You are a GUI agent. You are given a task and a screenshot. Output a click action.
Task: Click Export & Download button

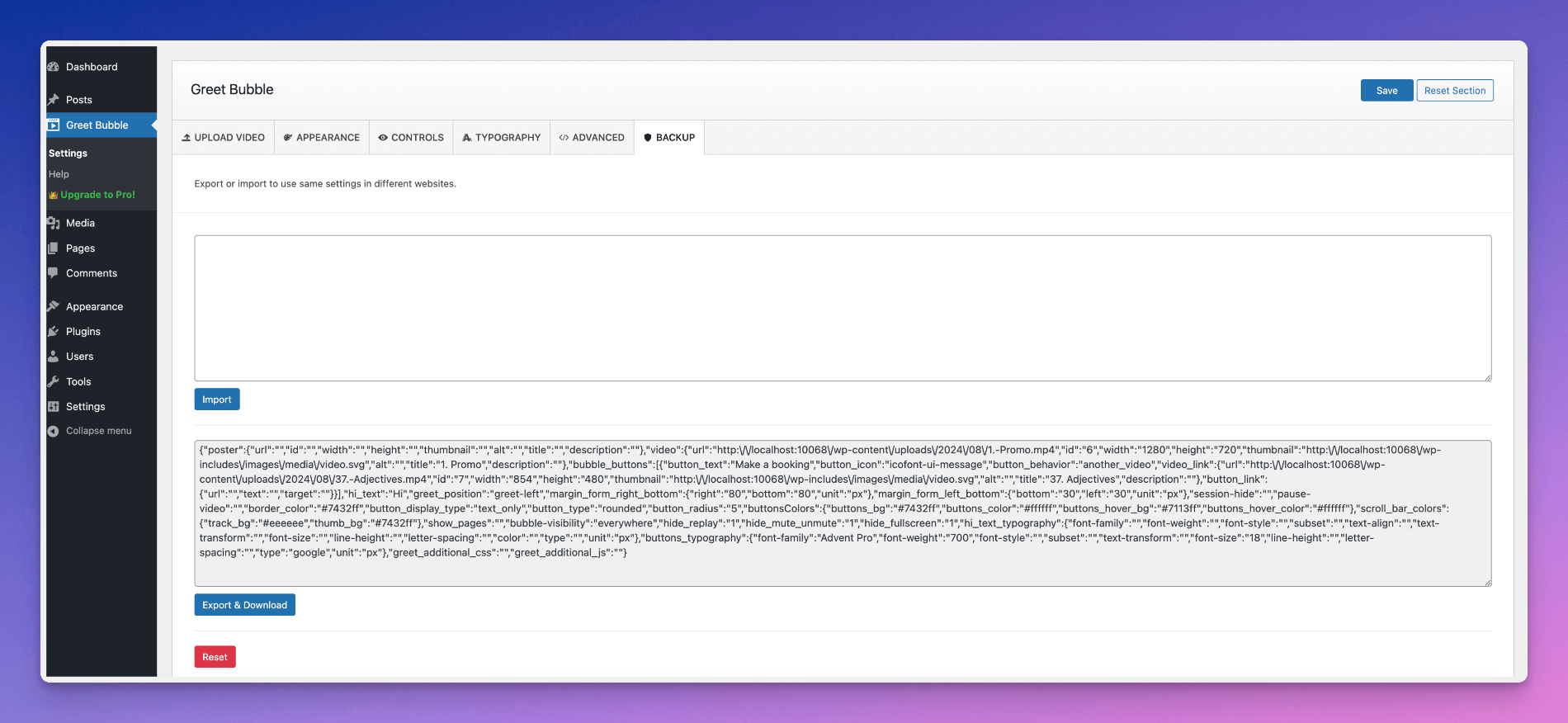244,605
